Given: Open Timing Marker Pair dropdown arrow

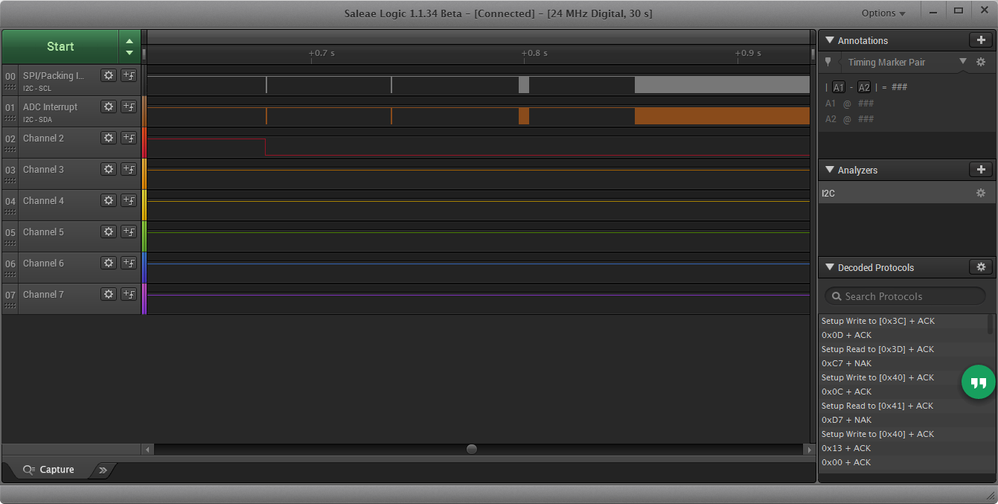Looking at the screenshot, I should coord(963,61).
